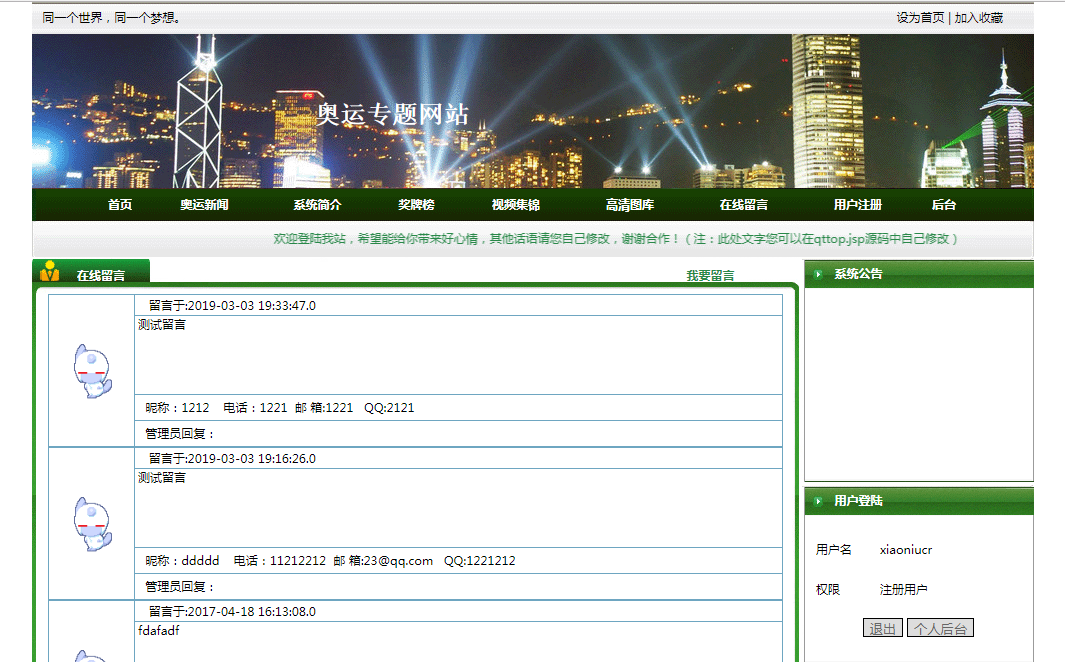The height and width of the screenshot is (662, 1065).
Task: Click the username value xiaoniucr
Action: pyautogui.click(x=906, y=549)
